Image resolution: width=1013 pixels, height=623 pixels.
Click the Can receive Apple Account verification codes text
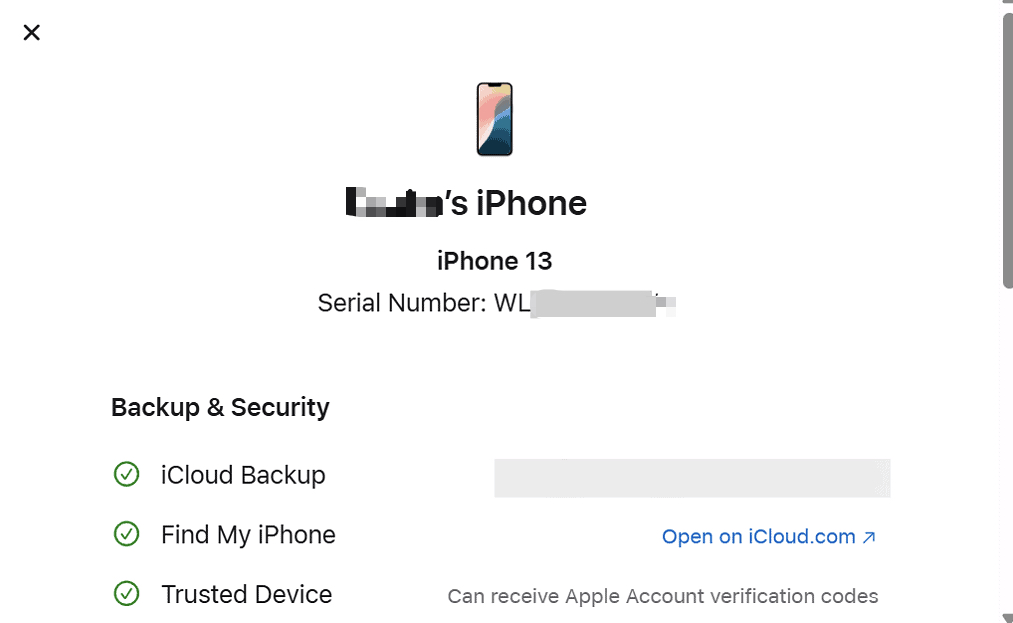point(663,596)
